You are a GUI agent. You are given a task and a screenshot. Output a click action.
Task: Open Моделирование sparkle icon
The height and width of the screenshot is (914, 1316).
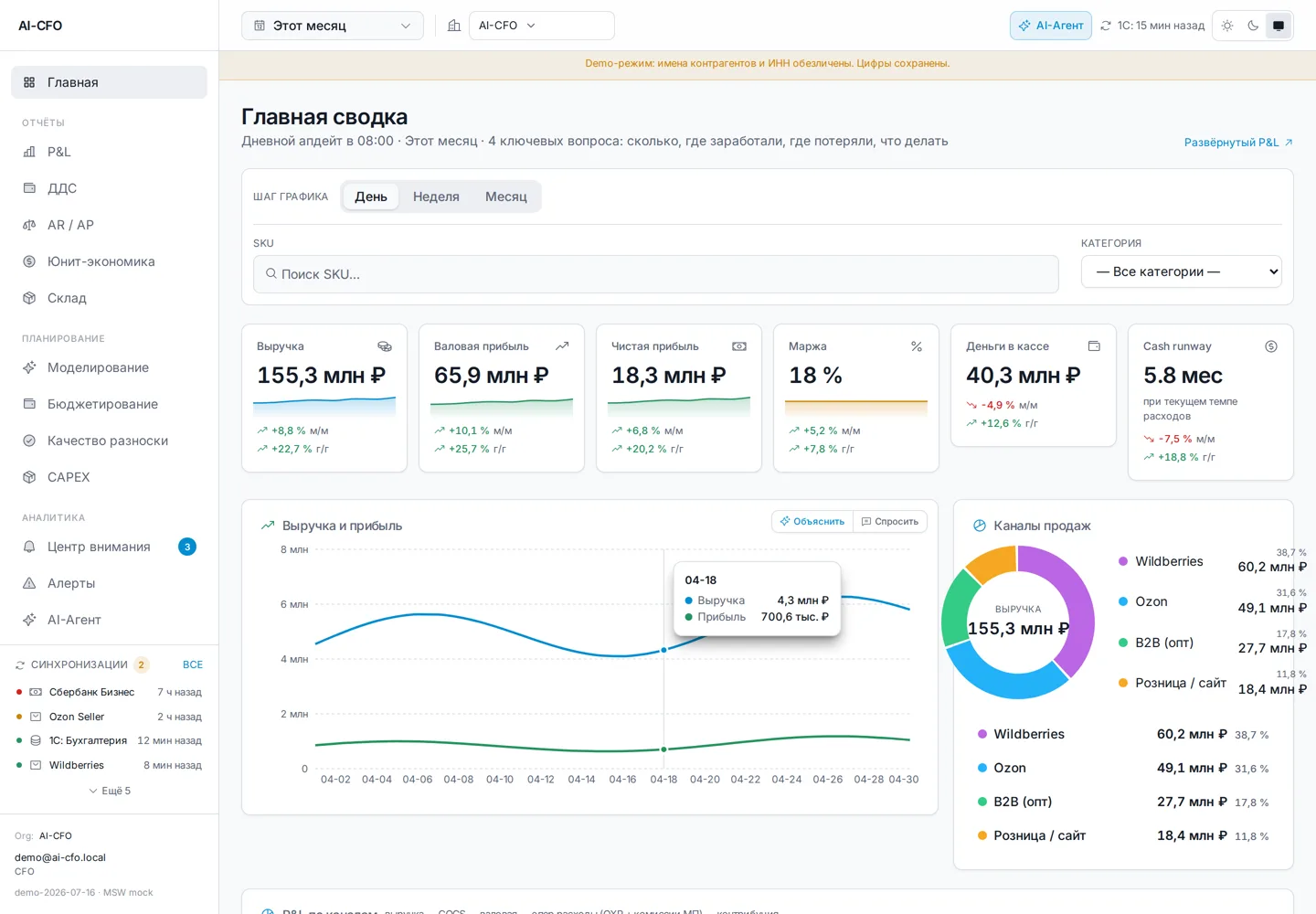coord(29,367)
